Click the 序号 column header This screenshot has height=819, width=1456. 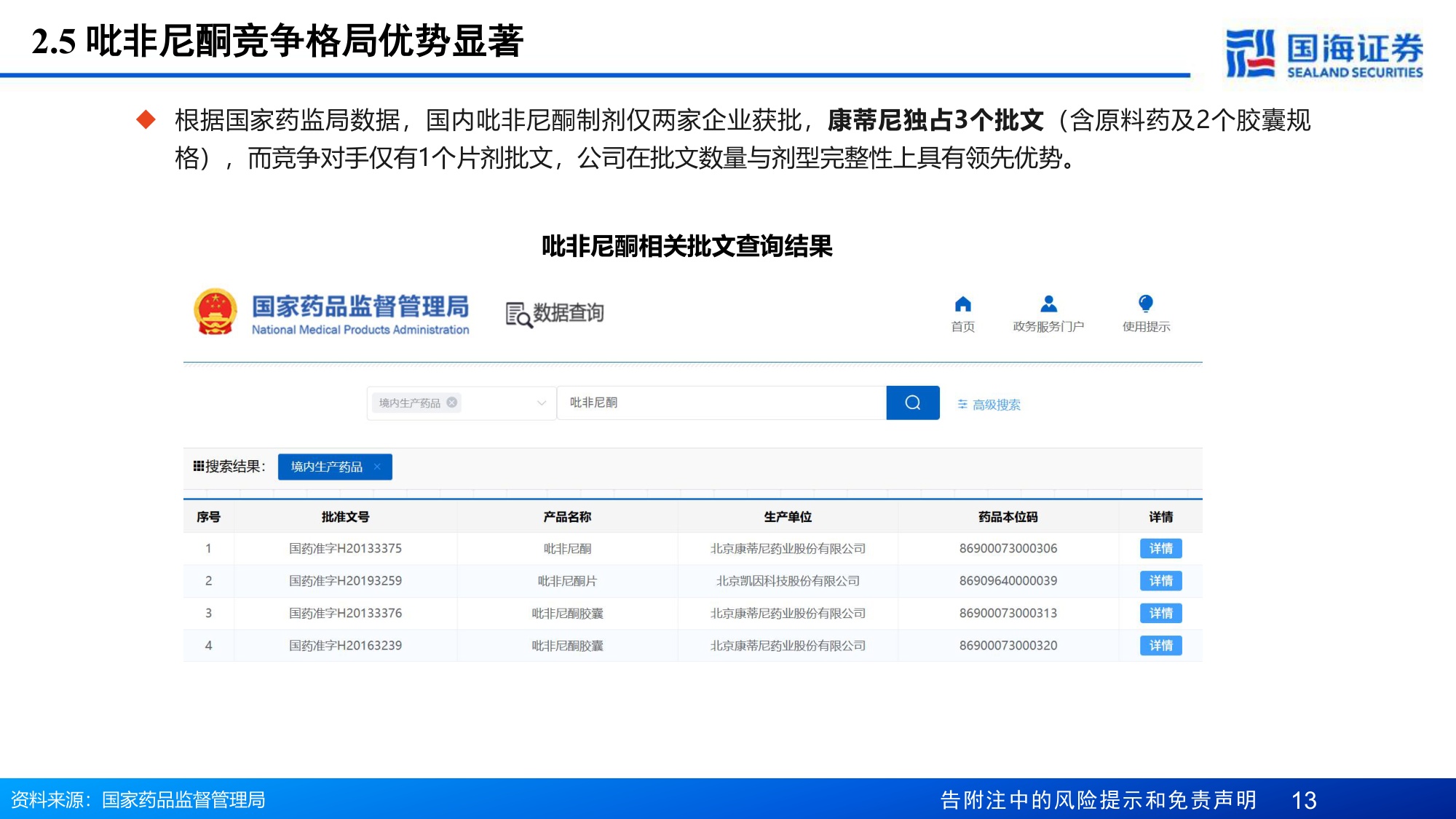[x=208, y=517]
